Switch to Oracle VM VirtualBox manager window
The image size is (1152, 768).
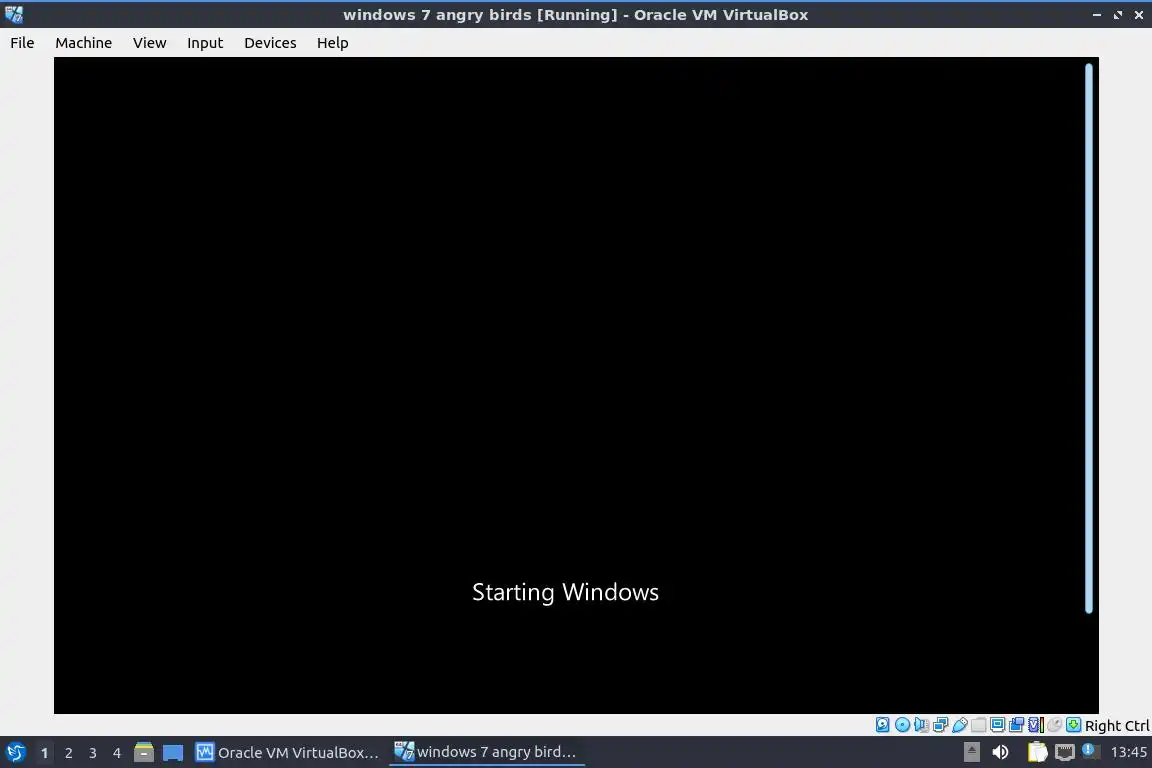point(287,753)
